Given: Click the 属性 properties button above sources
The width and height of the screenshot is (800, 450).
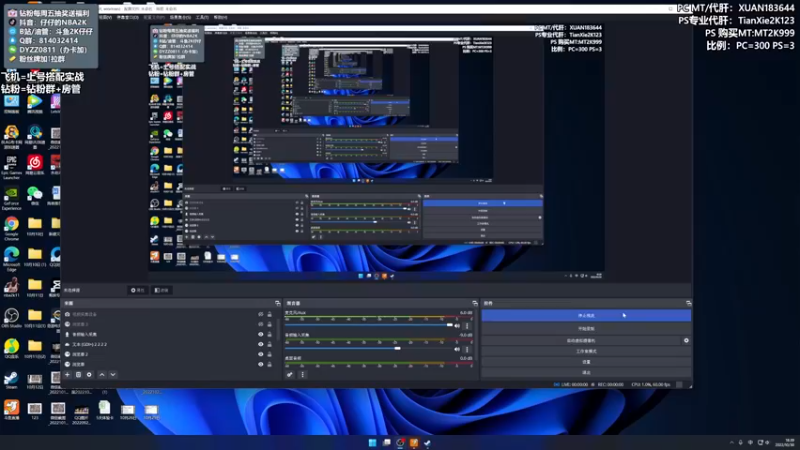Looking at the screenshot, I should [138, 290].
